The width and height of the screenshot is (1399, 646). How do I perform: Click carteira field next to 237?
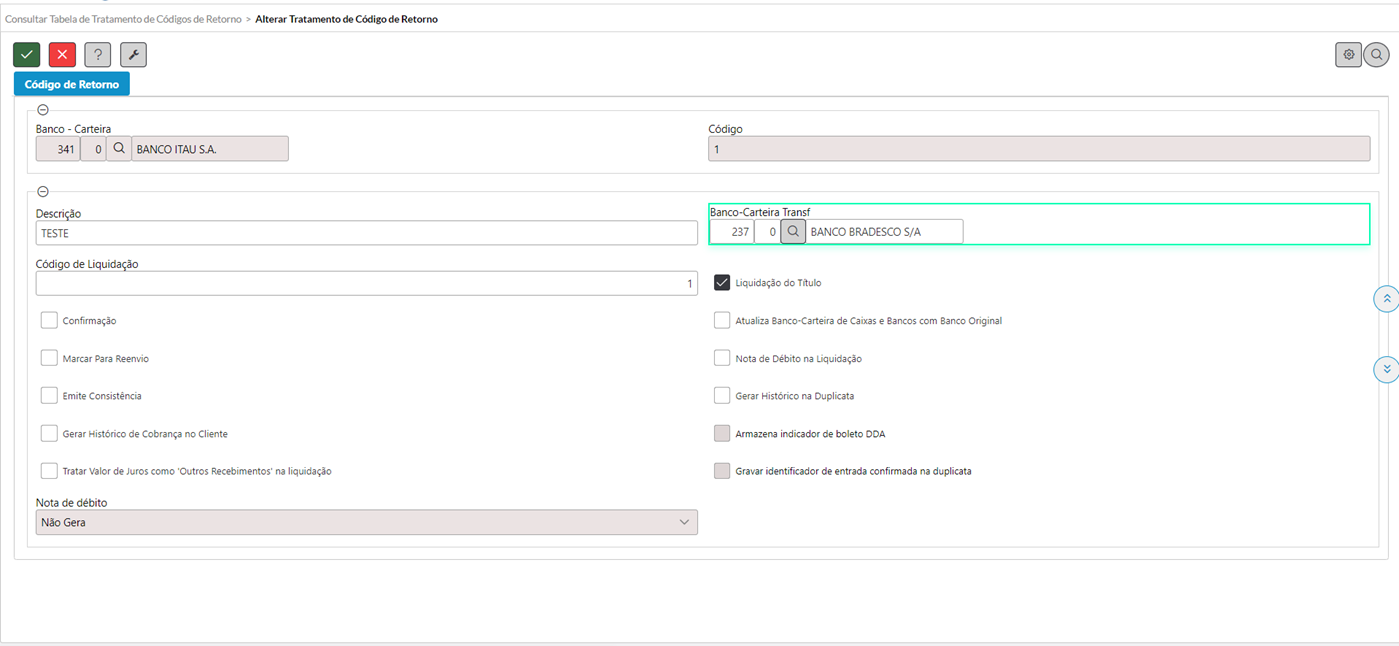(767, 231)
